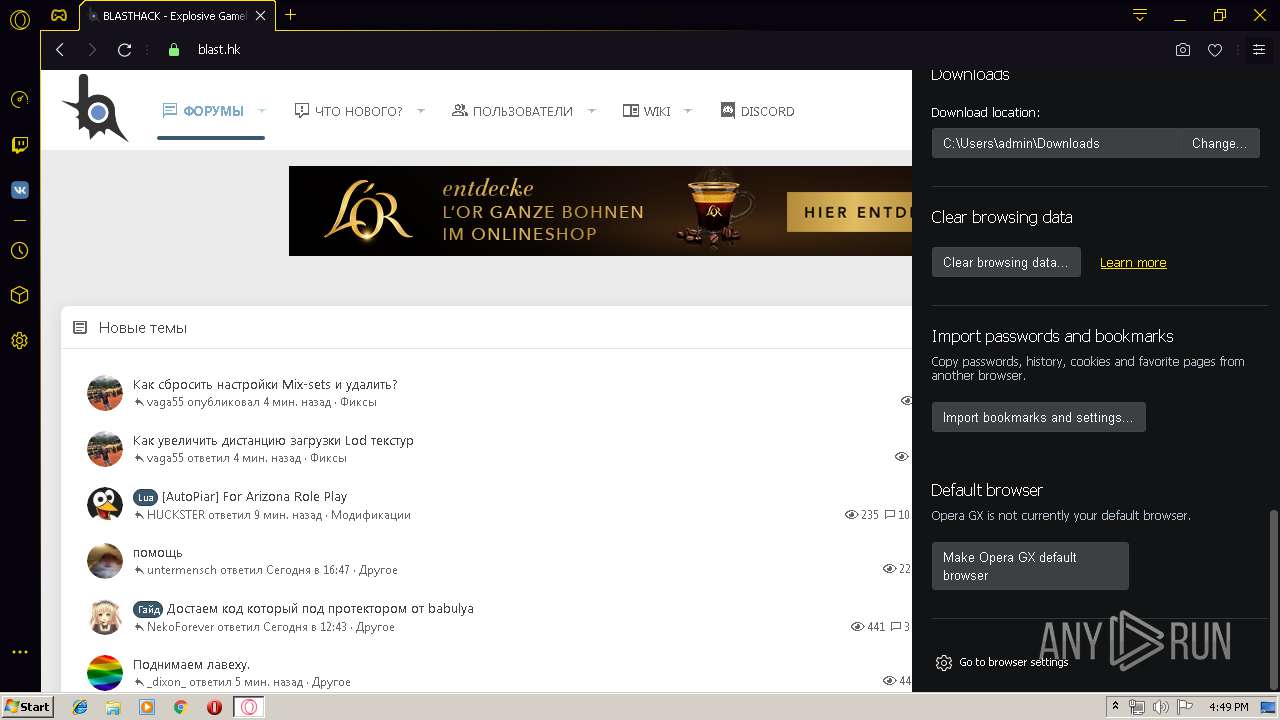The height and width of the screenshot is (720, 1280).
Task: Click download location path field
Action: coord(1055,143)
